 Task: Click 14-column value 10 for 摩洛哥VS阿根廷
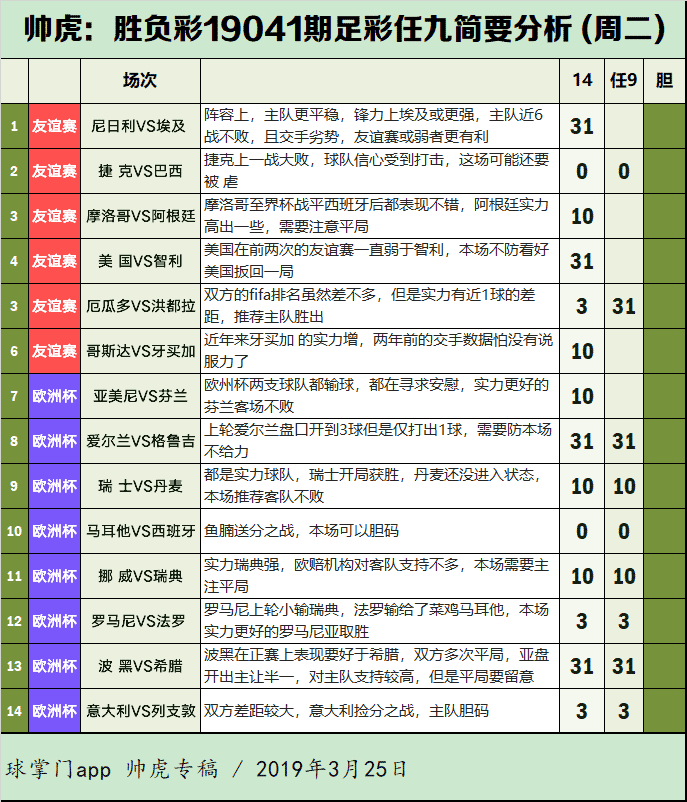[x=582, y=216]
